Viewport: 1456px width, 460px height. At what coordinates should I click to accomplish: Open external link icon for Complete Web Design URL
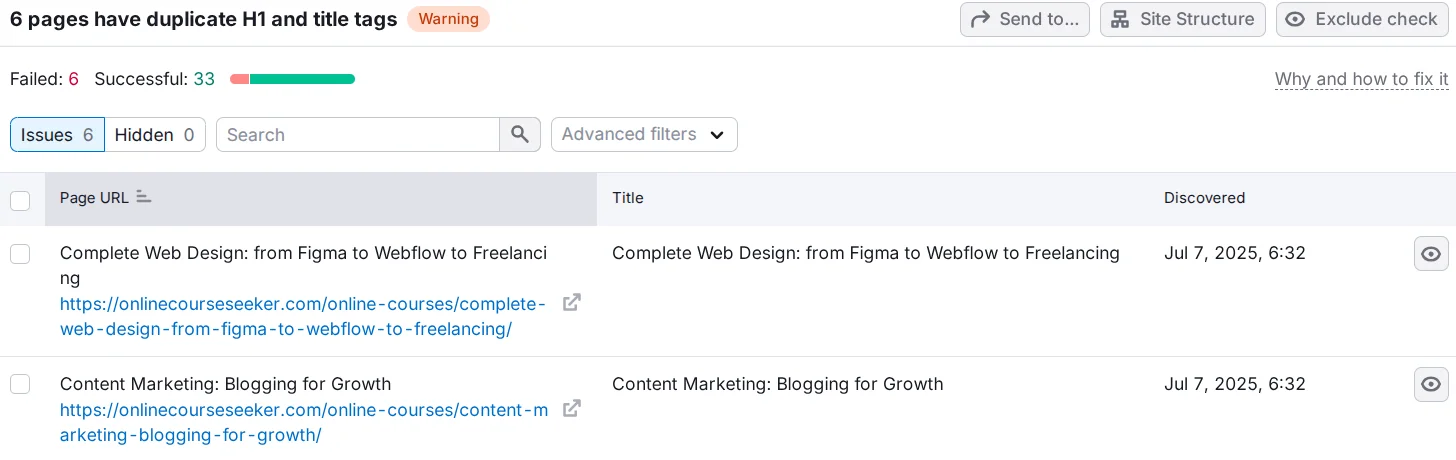coord(572,302)
